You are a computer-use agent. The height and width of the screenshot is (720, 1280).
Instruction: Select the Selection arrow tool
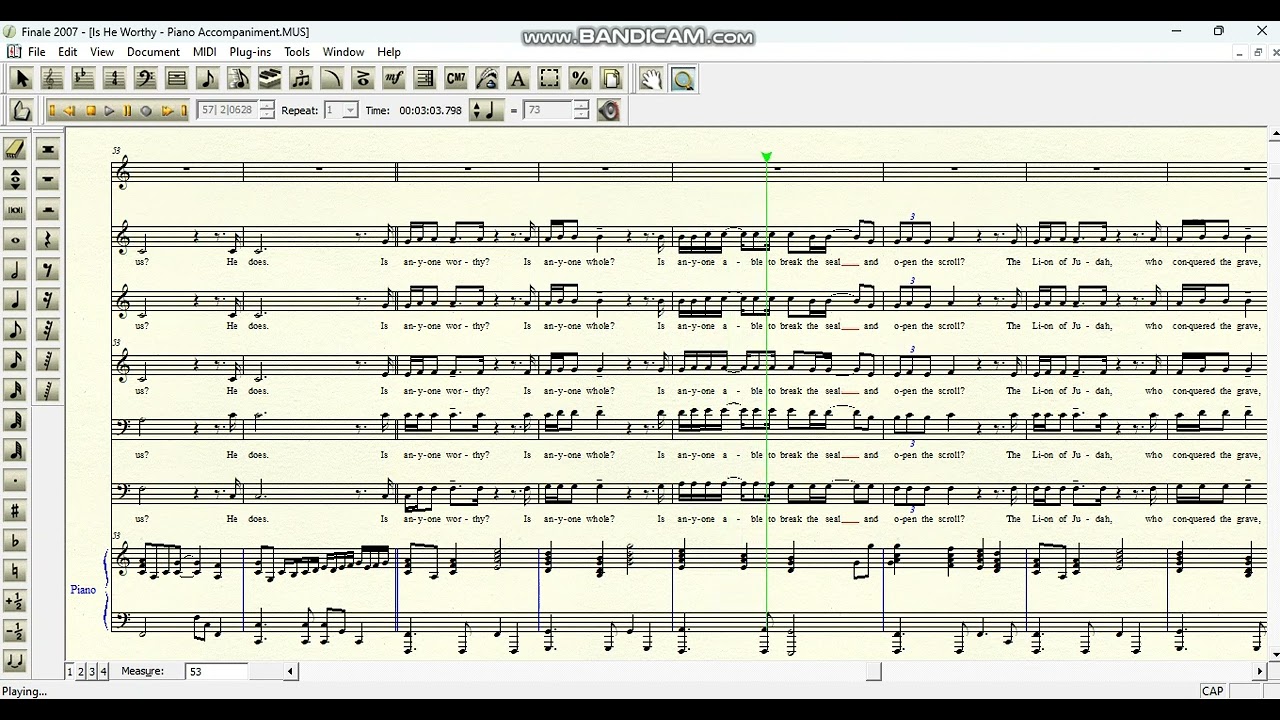pos(21,79)
